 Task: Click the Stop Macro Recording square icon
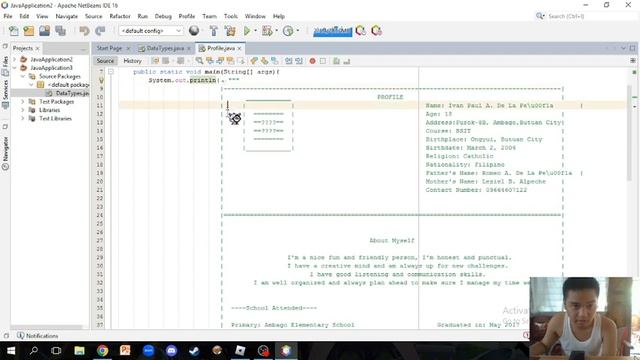click(323, 61)
